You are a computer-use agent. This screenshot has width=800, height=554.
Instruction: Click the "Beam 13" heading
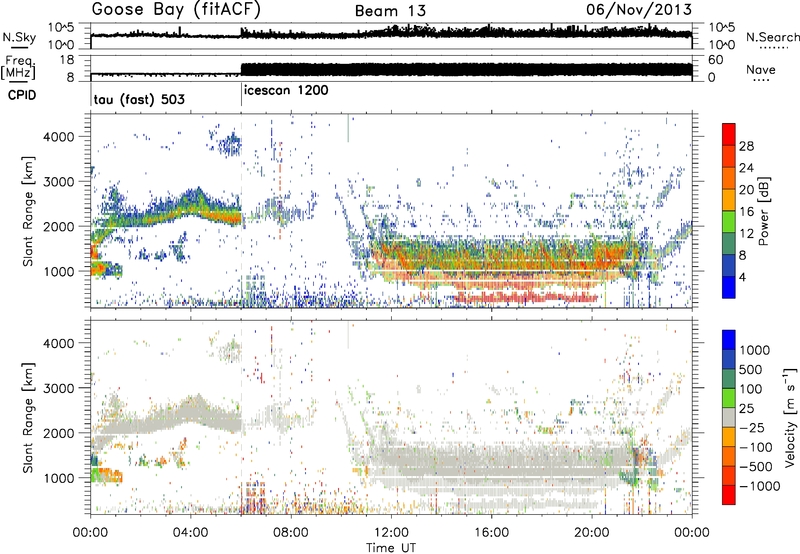(x=390, y=11)
